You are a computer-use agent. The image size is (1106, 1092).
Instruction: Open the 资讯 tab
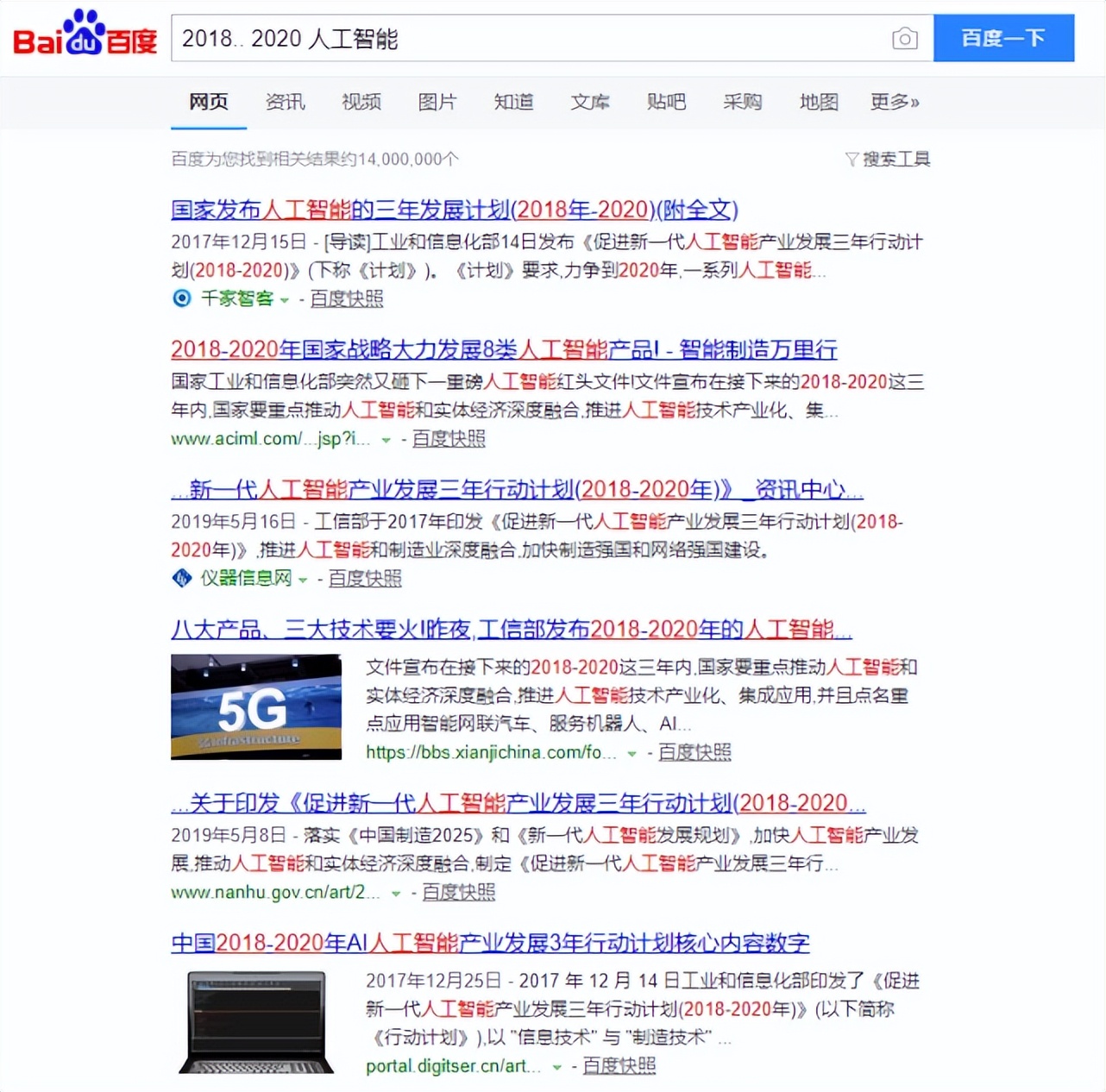coord(286,102)
